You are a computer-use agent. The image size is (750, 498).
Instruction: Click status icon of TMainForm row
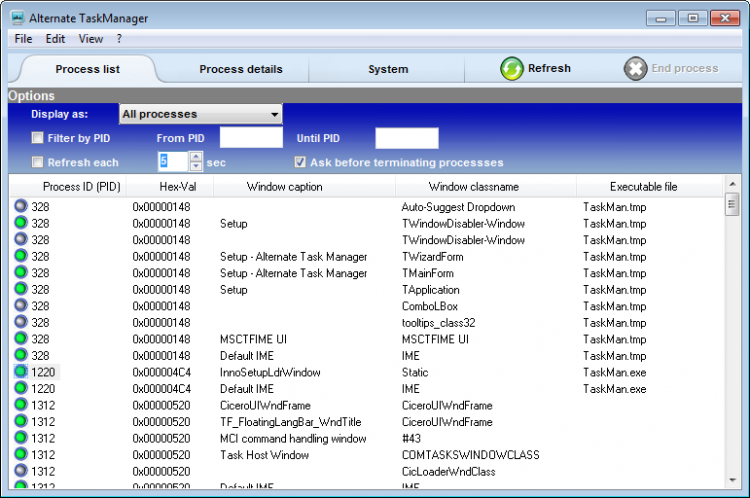click(21, 272)
